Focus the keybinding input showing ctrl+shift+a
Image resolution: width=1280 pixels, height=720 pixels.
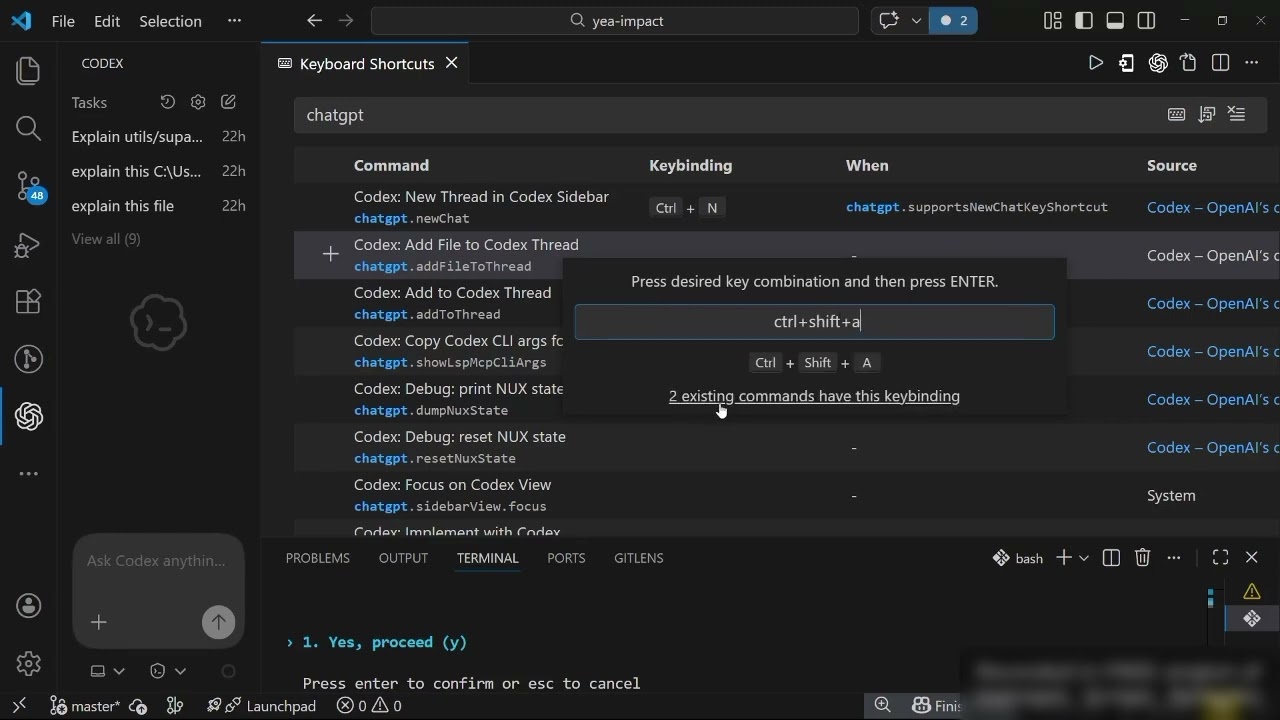point(814,322)
